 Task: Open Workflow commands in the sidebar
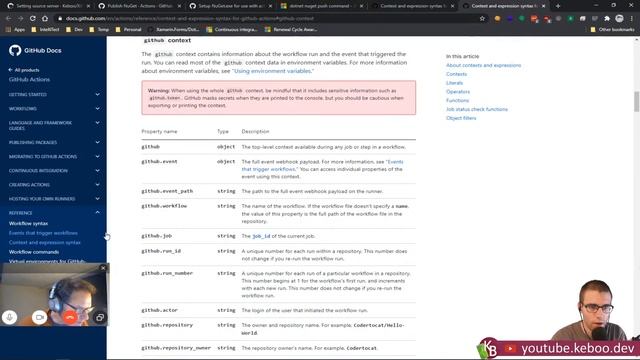tap(34, 252)
